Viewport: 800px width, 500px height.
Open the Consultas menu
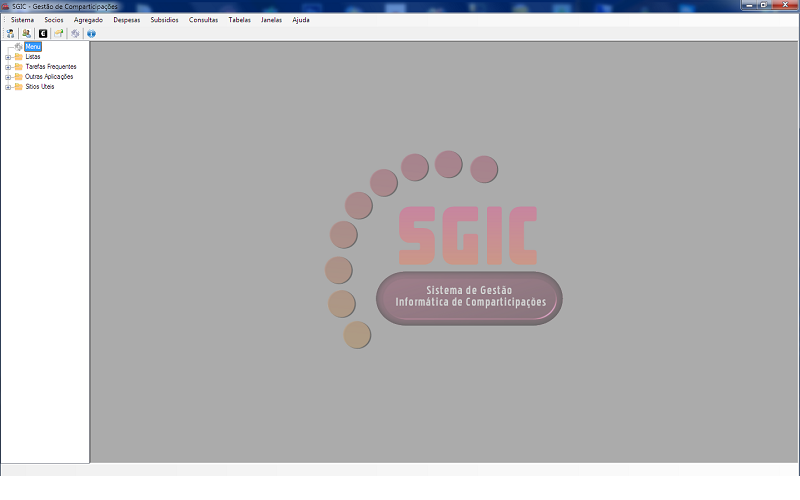coord(203,20)
